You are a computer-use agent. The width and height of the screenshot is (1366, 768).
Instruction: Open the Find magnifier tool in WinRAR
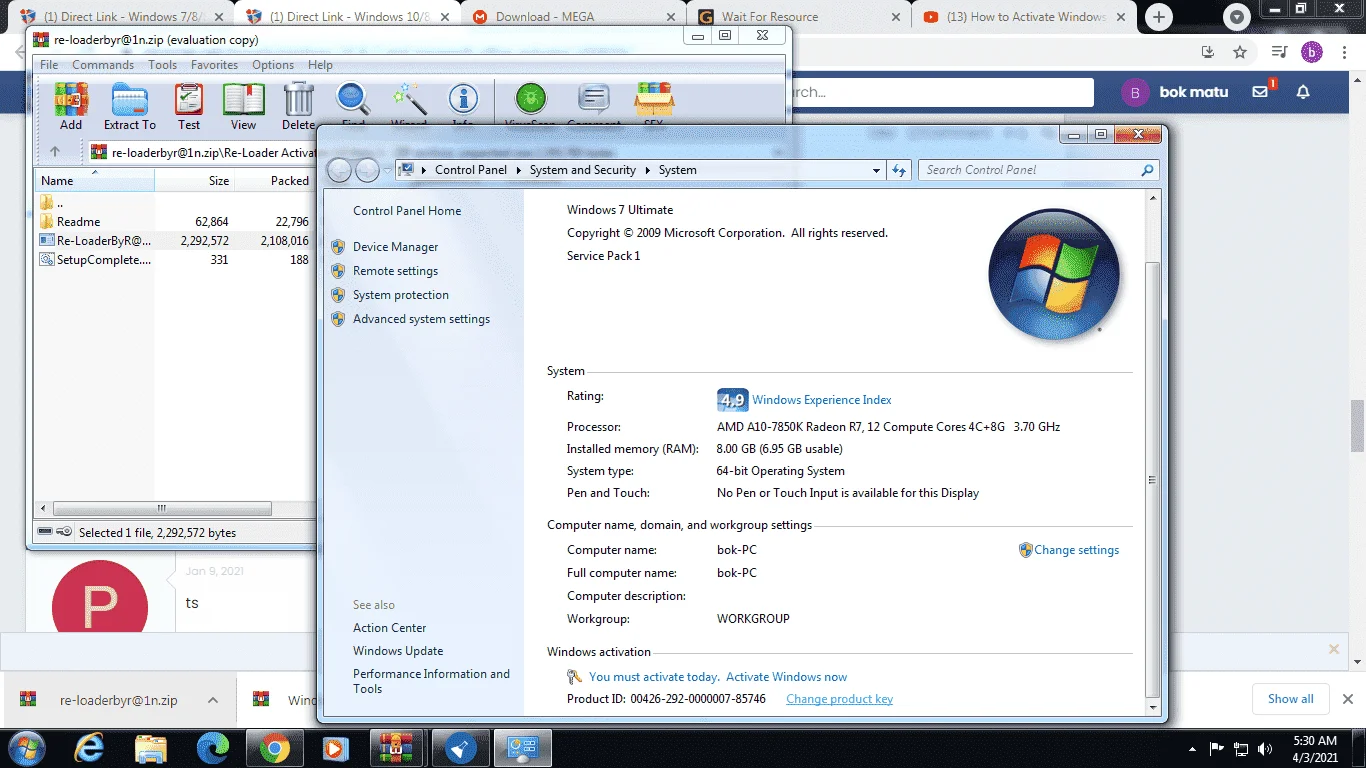pos(353,101)
